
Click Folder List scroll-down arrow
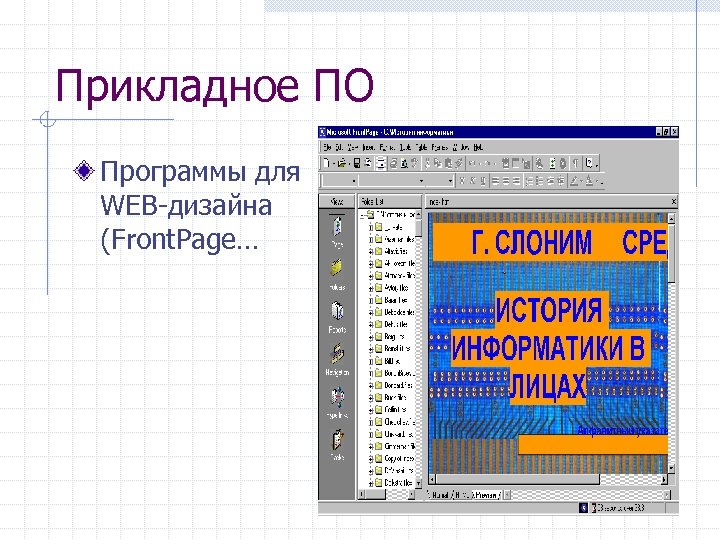pyautogui.click(x=418, y=483)
